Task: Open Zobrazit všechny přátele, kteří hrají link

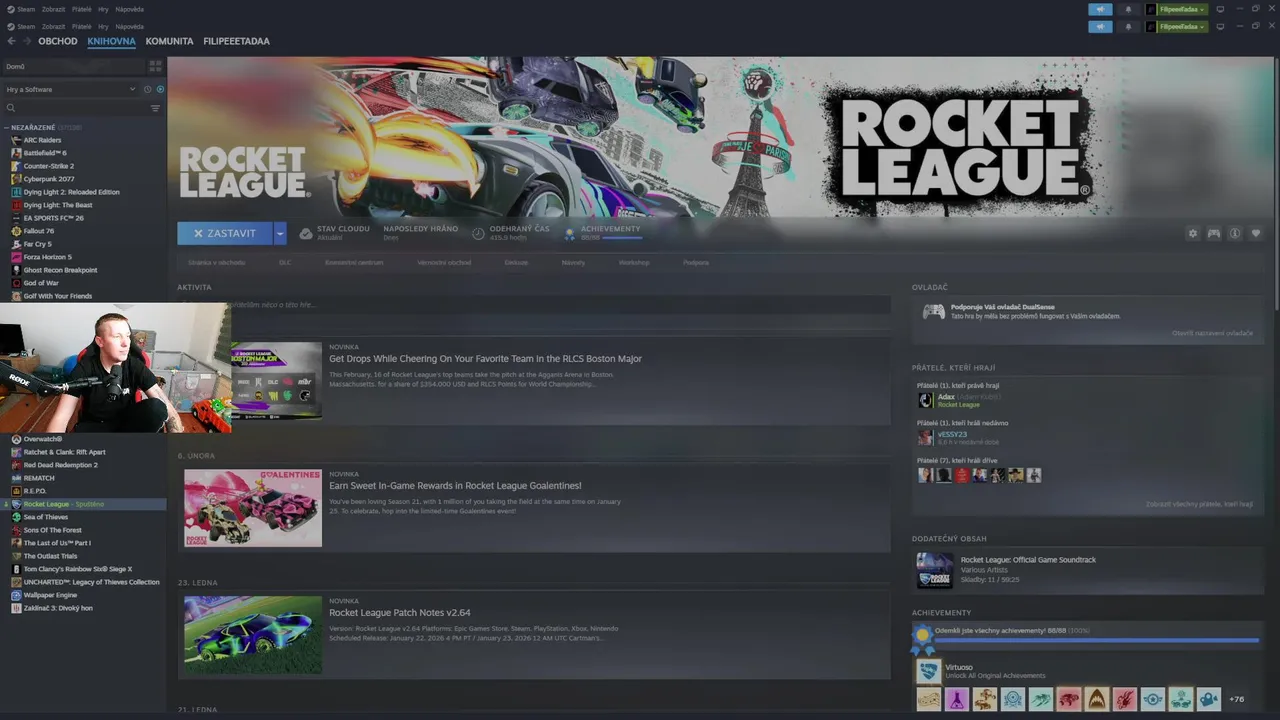Action: (1199, 504)
